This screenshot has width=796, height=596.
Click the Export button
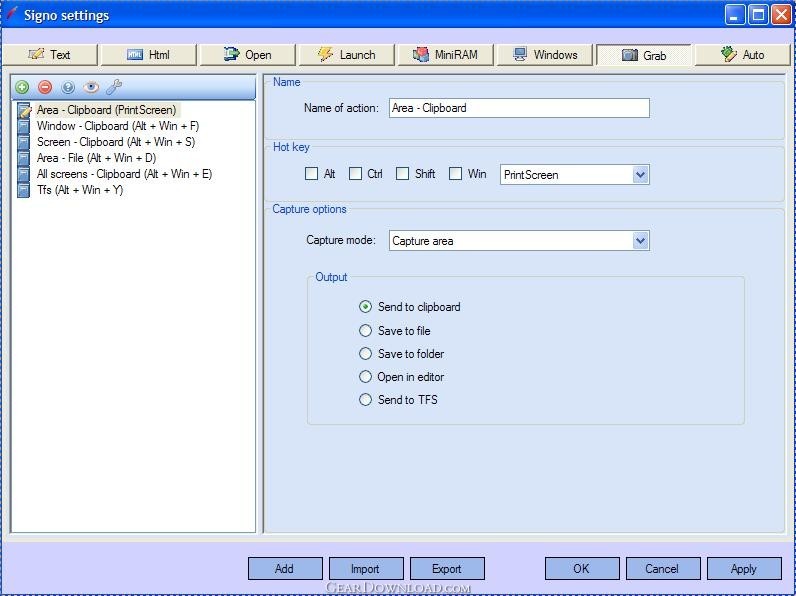click(447, 569)
